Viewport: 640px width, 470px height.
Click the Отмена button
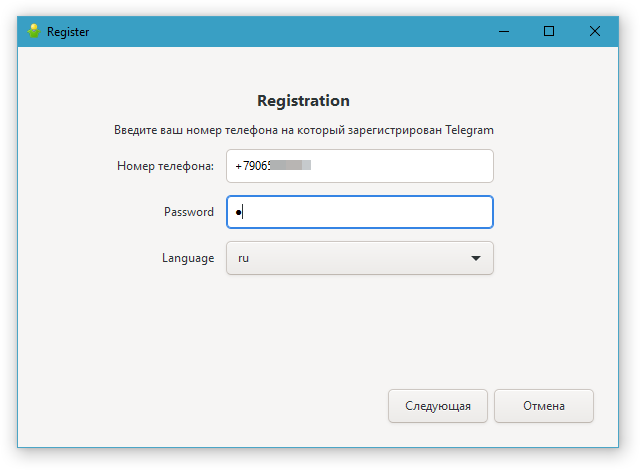[x=544, y=406]
